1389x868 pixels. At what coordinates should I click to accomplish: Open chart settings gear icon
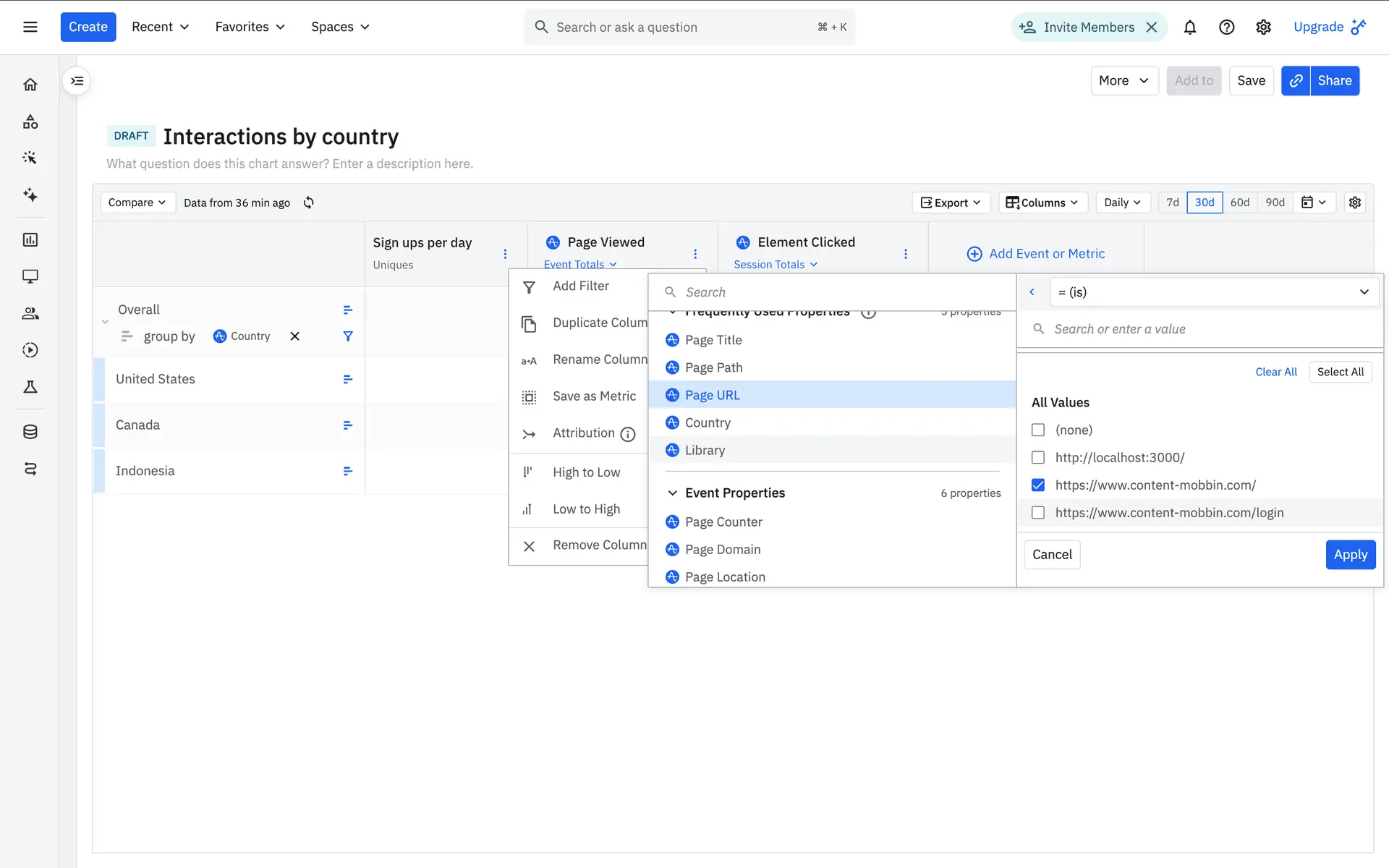[1354, 203]
